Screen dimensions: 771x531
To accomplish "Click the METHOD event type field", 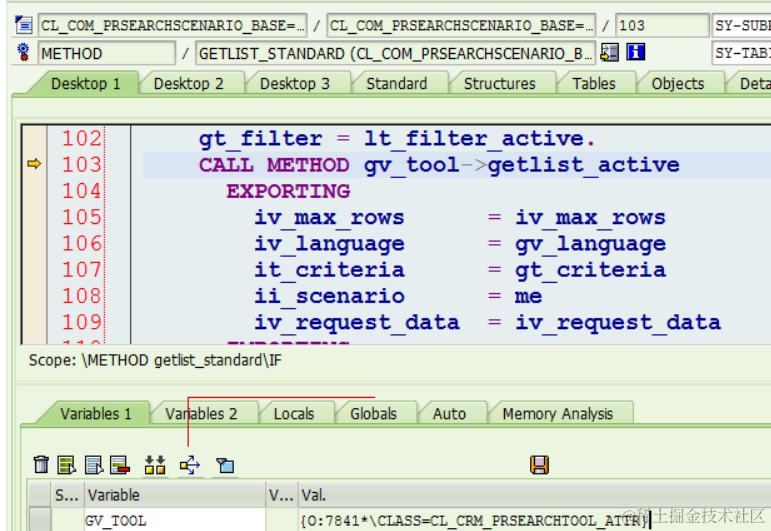I will [x=107, y=53].
